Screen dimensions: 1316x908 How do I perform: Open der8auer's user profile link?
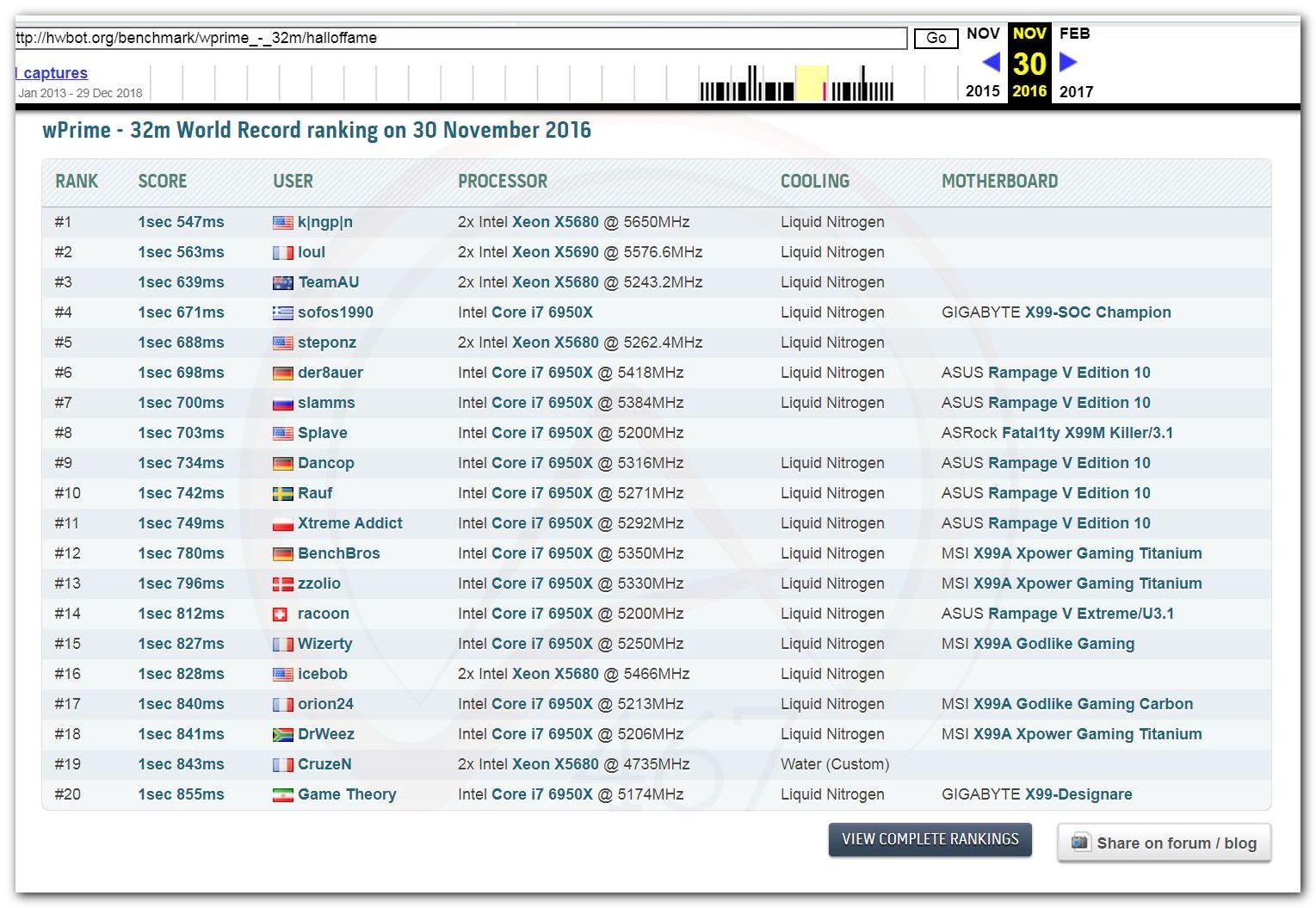330,373
